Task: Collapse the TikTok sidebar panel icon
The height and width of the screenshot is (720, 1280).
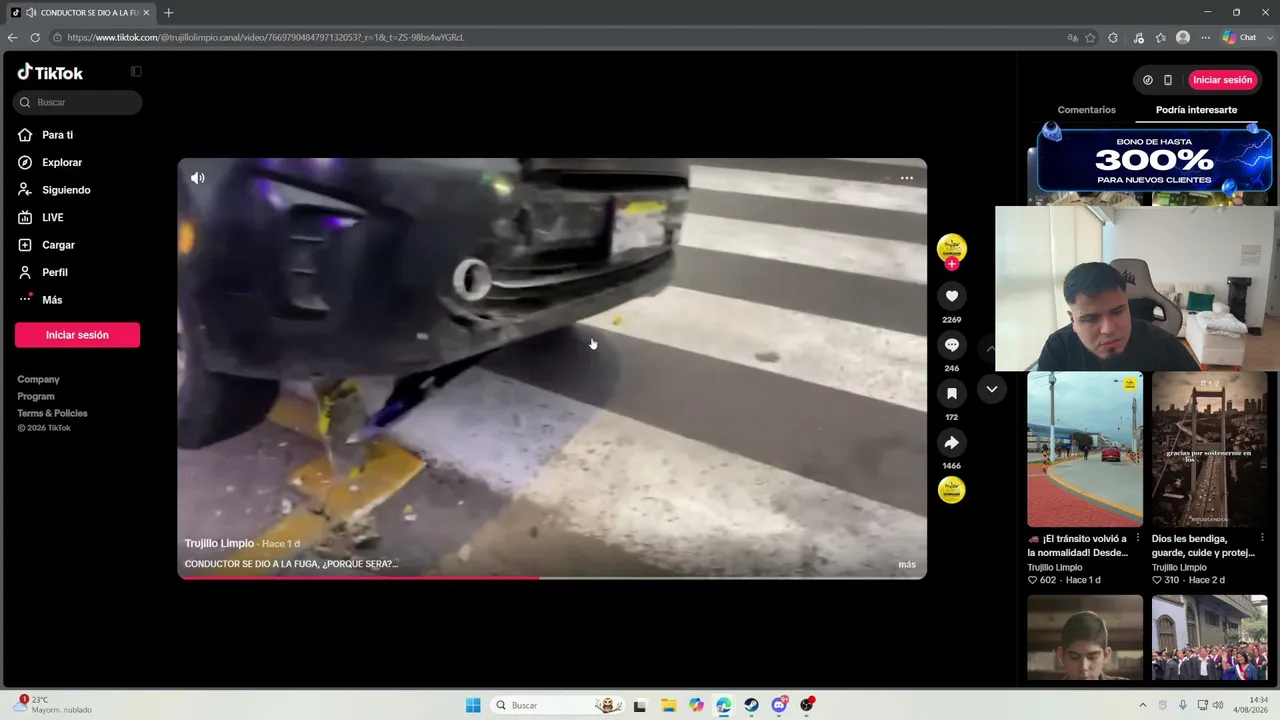Action: [136, 72]
